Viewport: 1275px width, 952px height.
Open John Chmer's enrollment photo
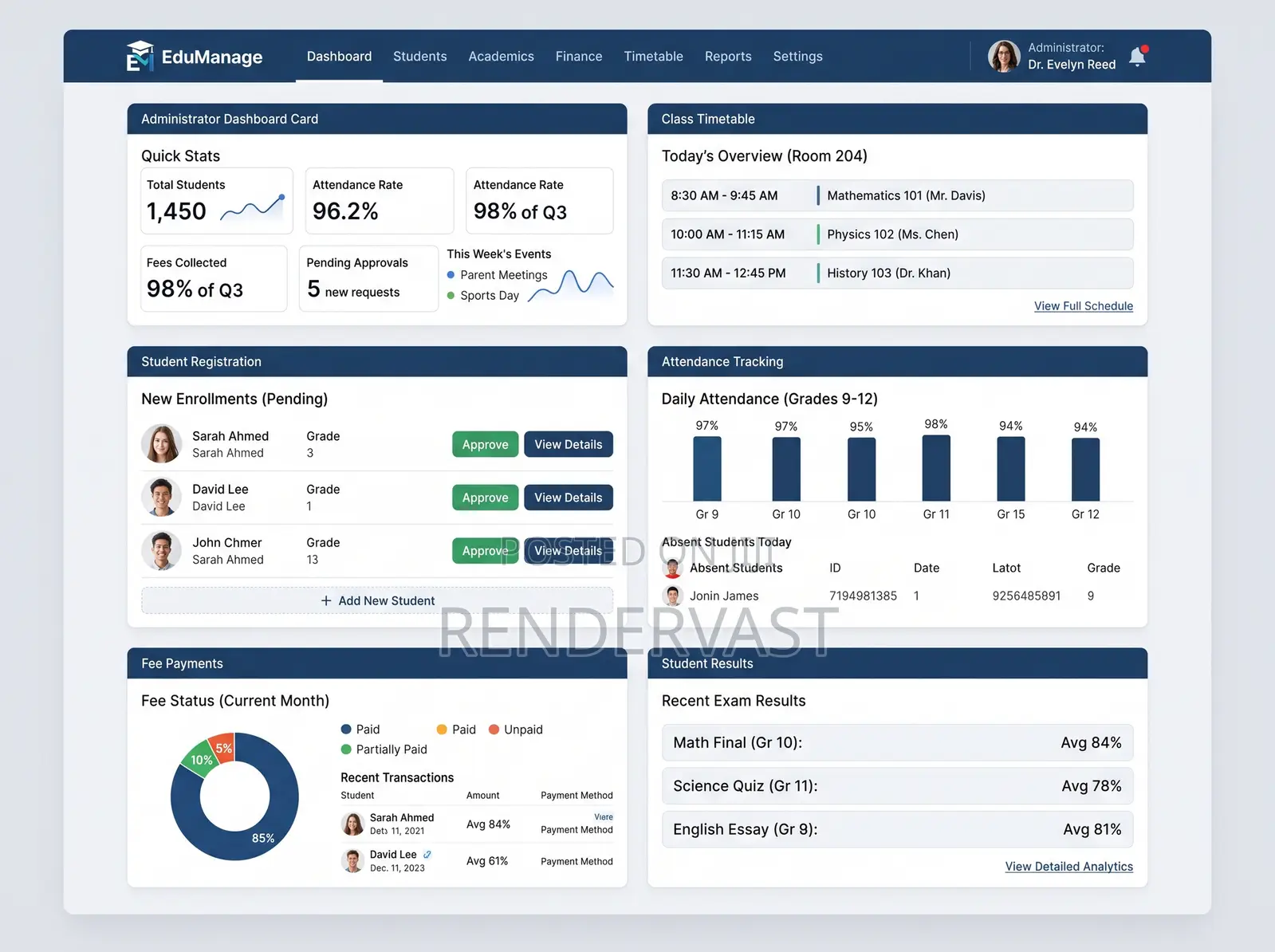(x=162, y=551)
